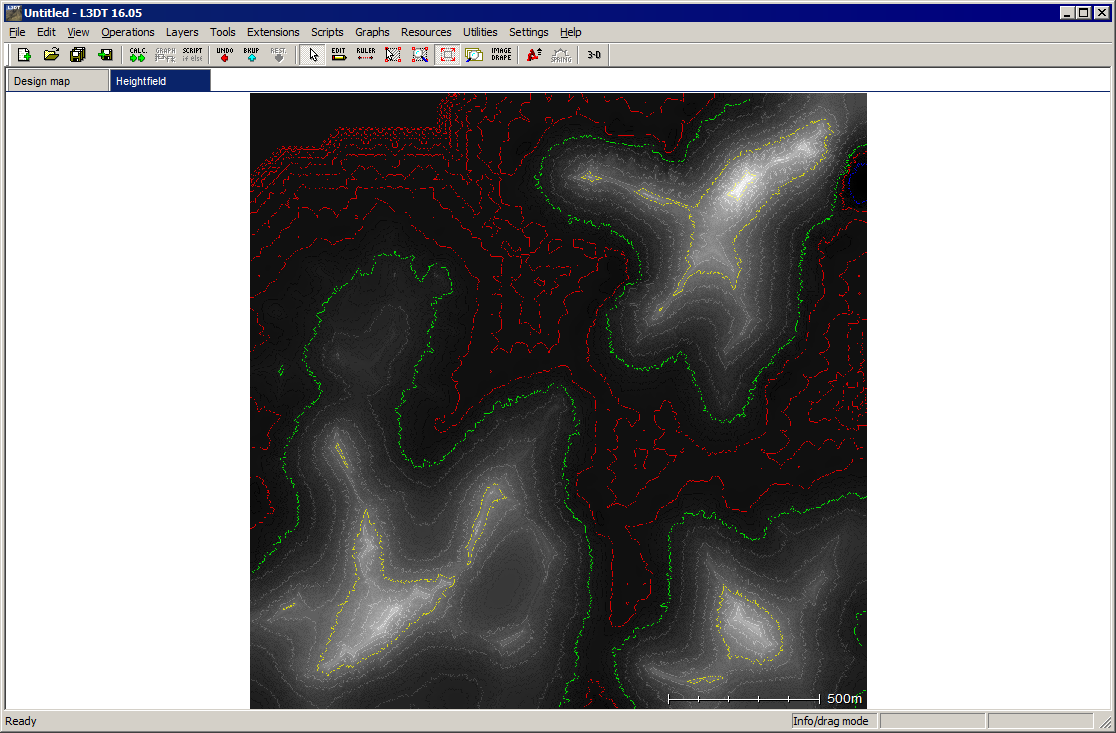The image size is (1116, 733).
Task: Click the SPRING toolbar icon
Action: tap(561, 55)
